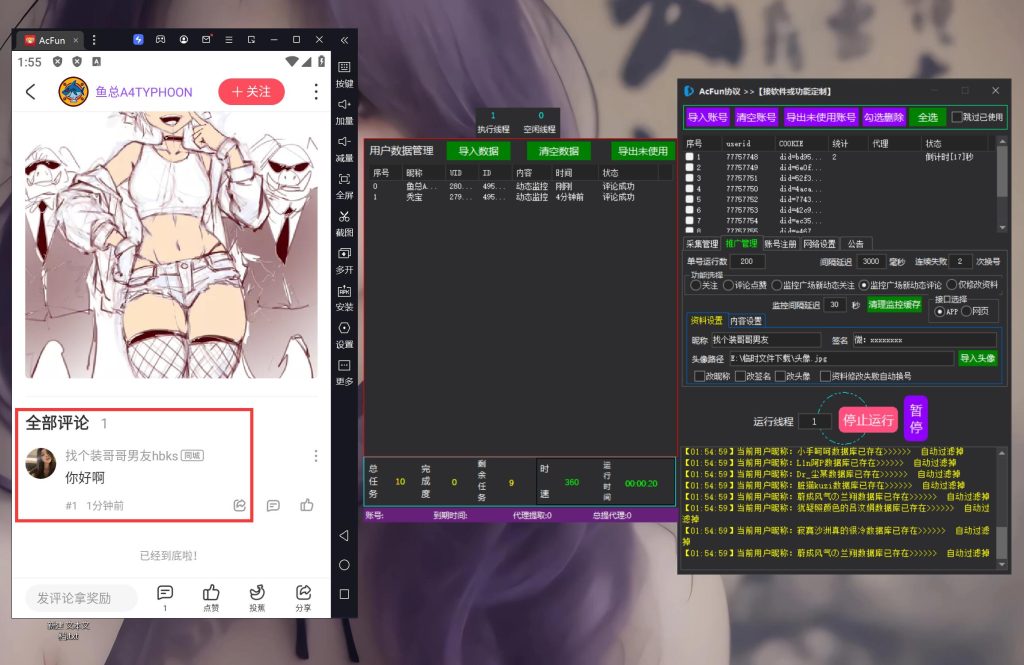Switch to the 公告 tab
This screenshot has height=665, width=1024.
[856, 244]
